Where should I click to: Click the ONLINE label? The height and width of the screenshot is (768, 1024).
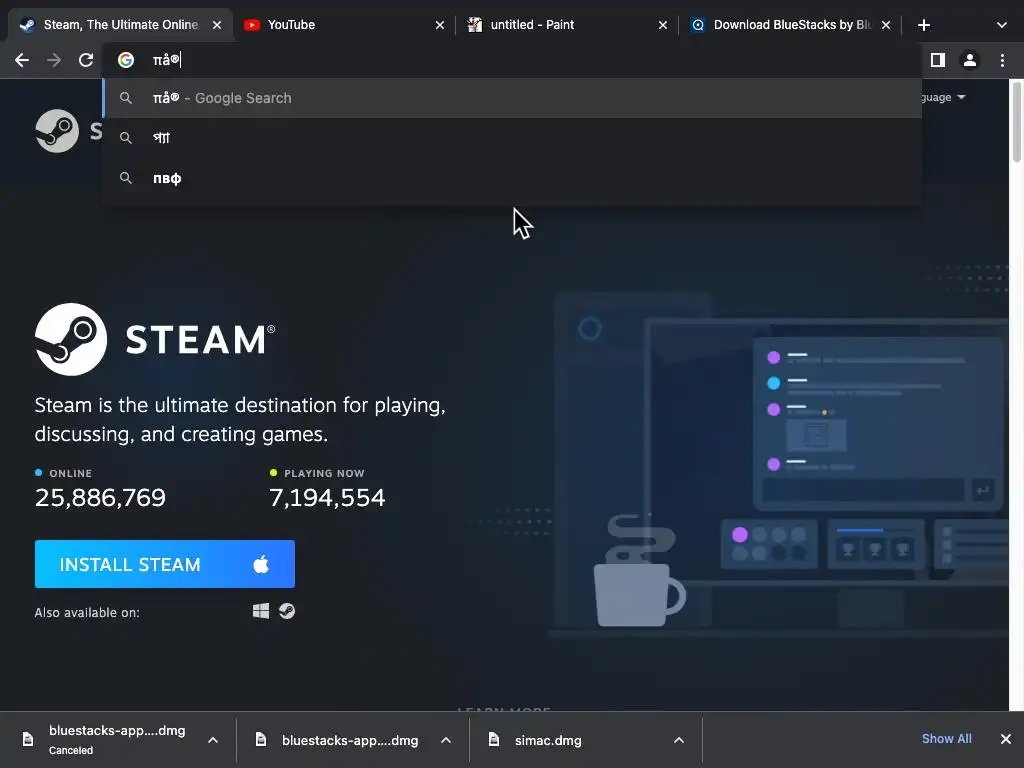coord(71,473)
